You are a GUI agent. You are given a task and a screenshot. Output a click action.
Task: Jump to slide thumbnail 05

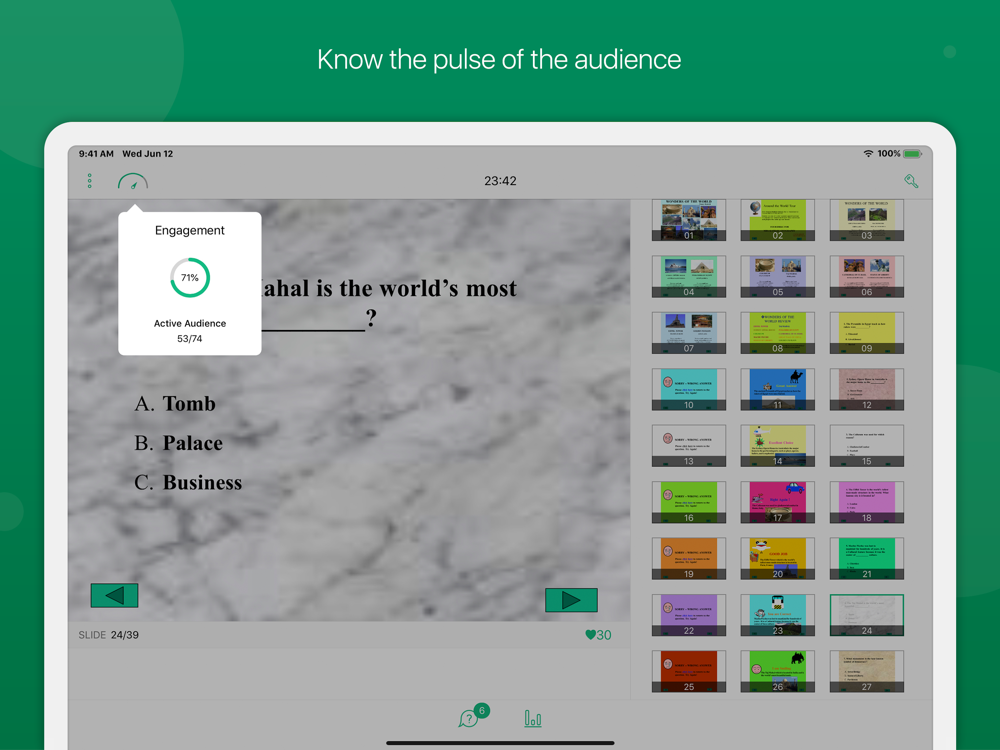777,277
